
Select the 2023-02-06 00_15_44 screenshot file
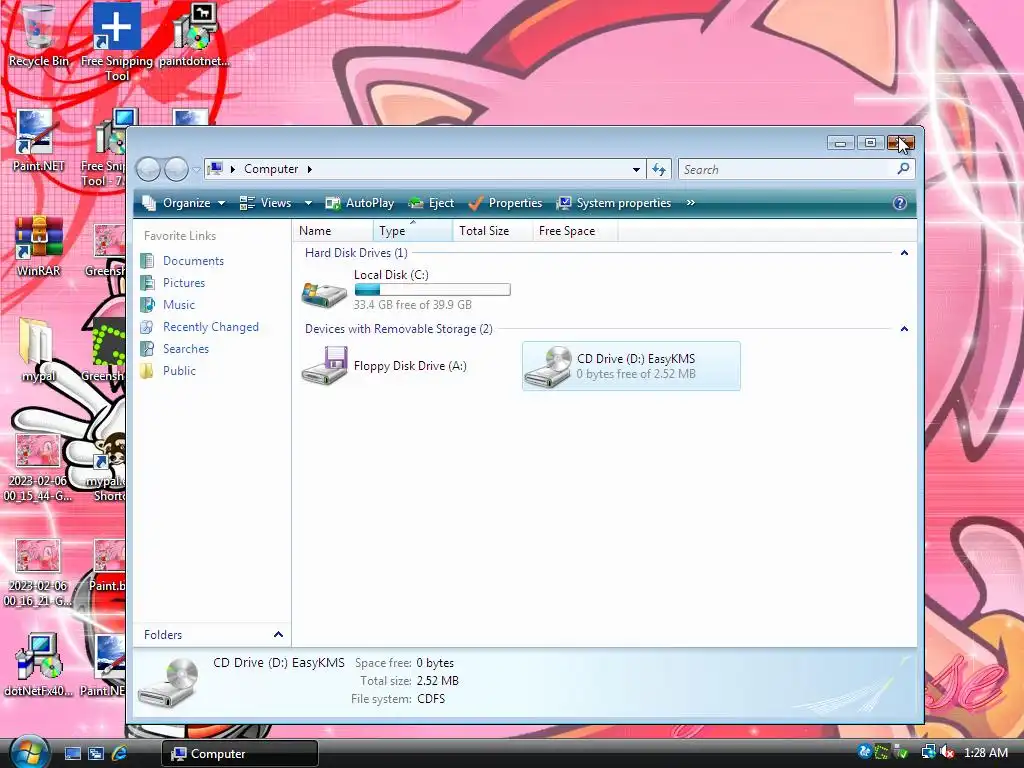pyautogui.click(x=38, y=468)
